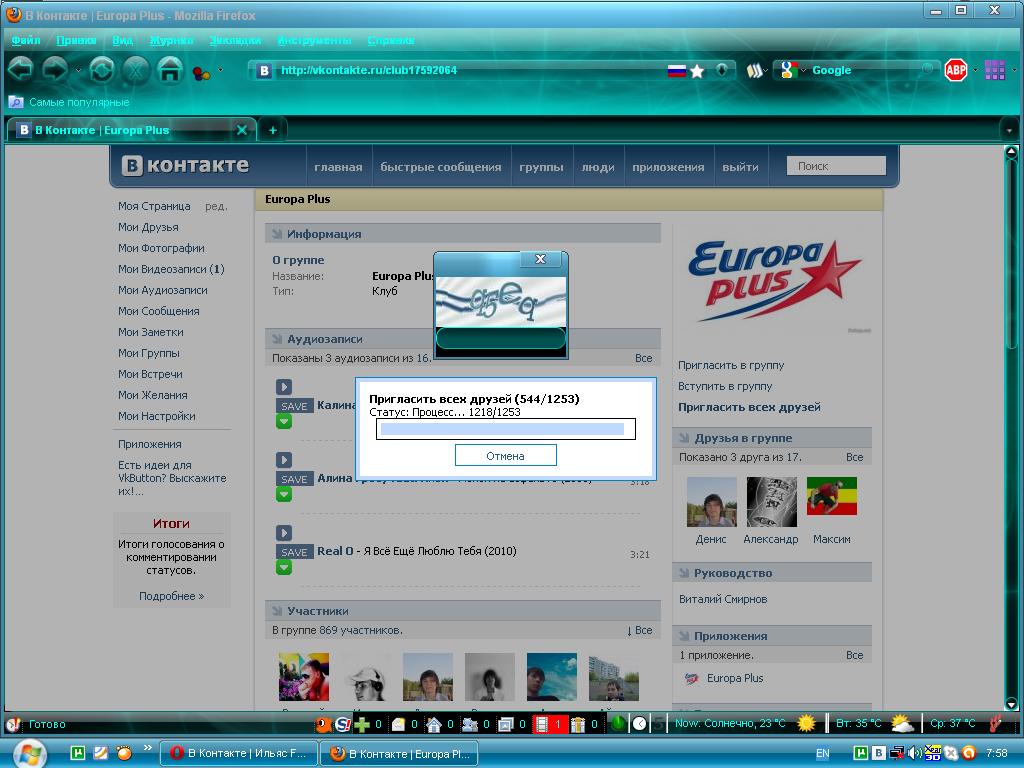Open быстрые сообщения in top navigation
Viewport: 1024px width, 768px height.
point(441,167)
